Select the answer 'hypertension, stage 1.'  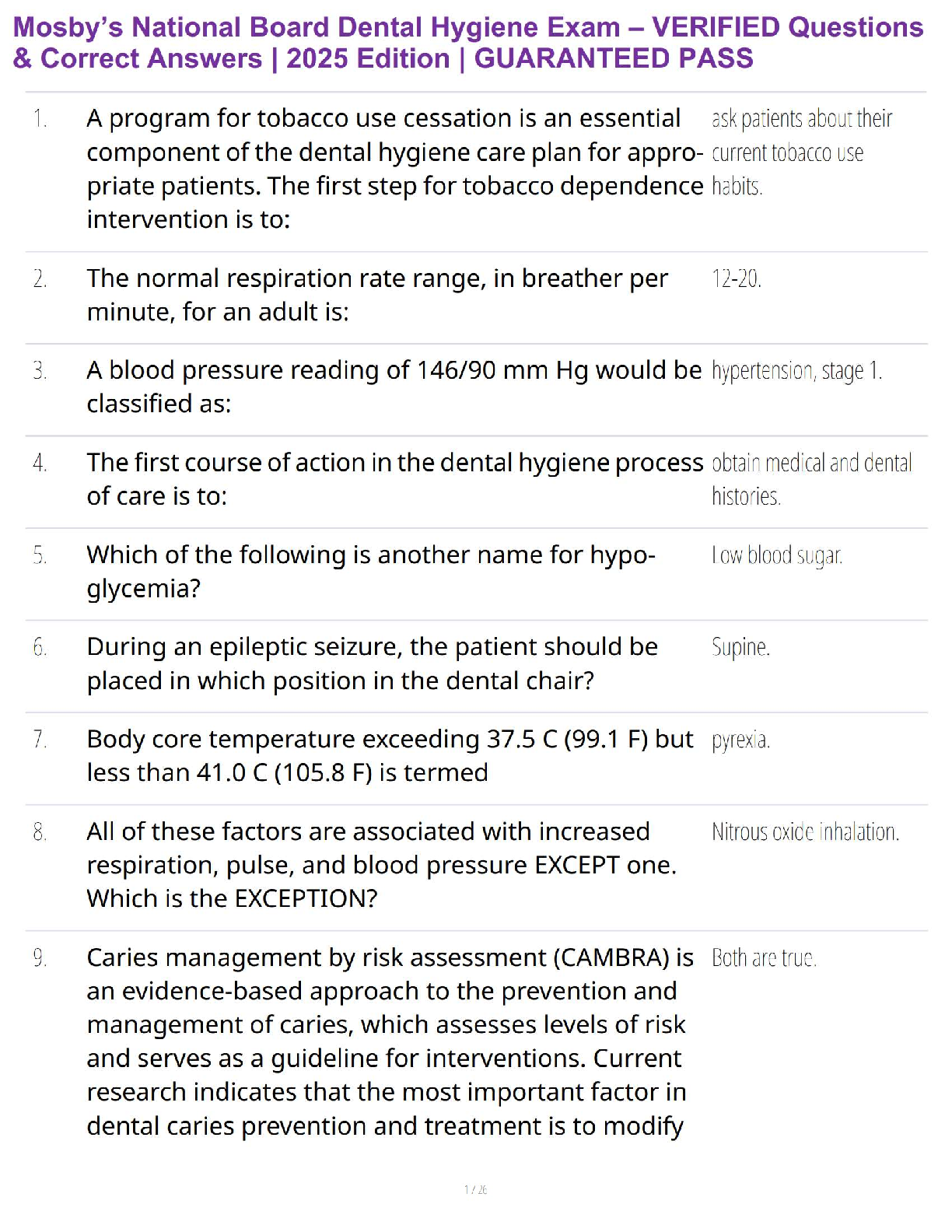pos(796,371)
